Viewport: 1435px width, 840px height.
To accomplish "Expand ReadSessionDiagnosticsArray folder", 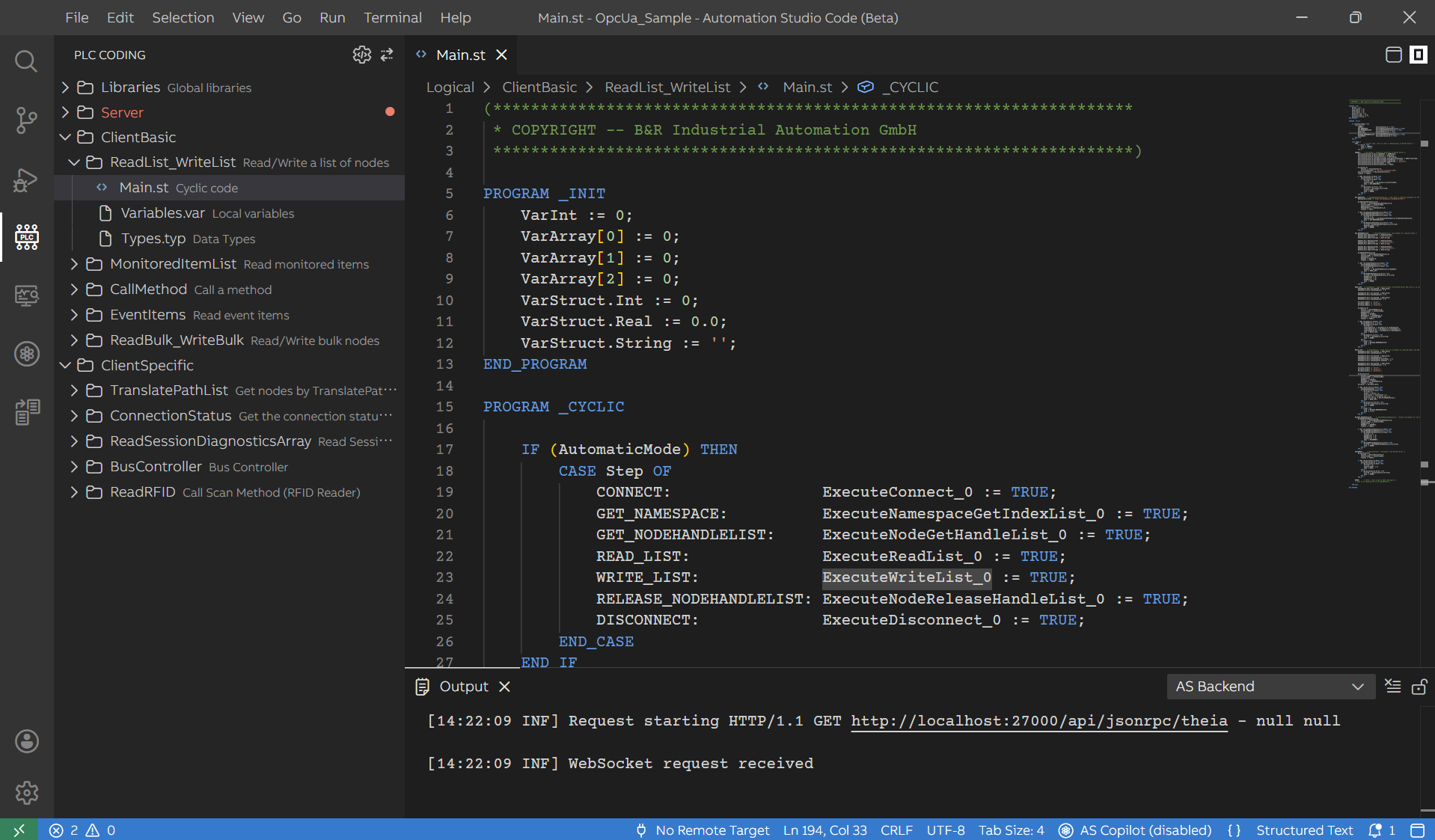I will pyautogui.click(x=74, y=441).
